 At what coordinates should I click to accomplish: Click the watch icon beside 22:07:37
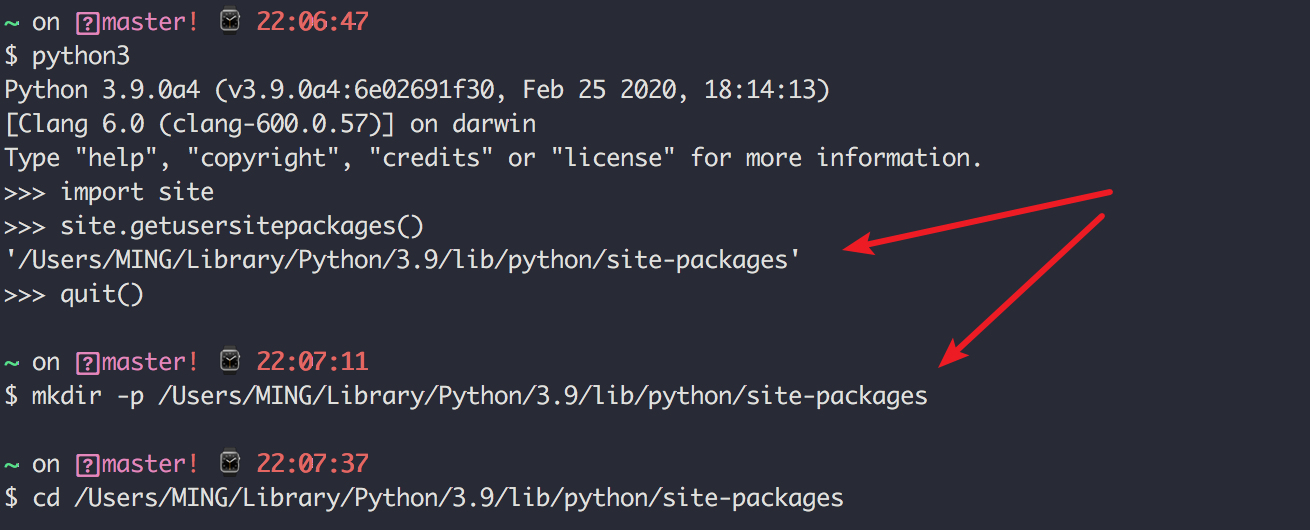230,464
